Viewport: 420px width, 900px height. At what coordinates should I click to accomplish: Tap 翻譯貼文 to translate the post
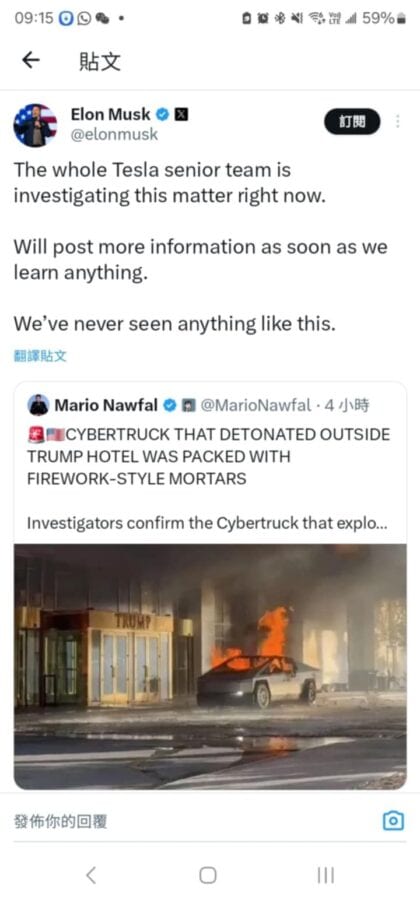40,356
